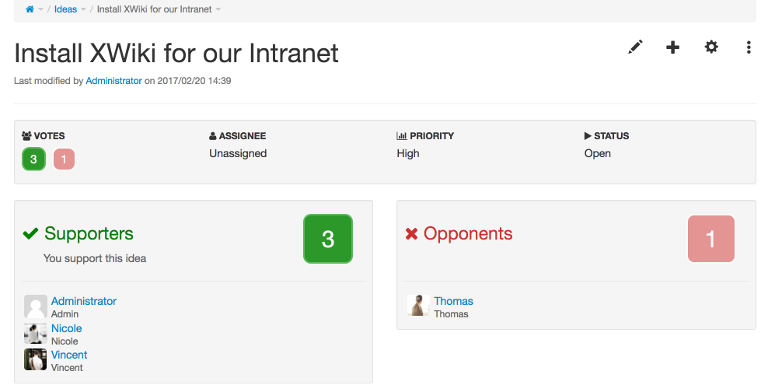
Task: Click small pink 1 votes badge
Action: click(64, 159)
